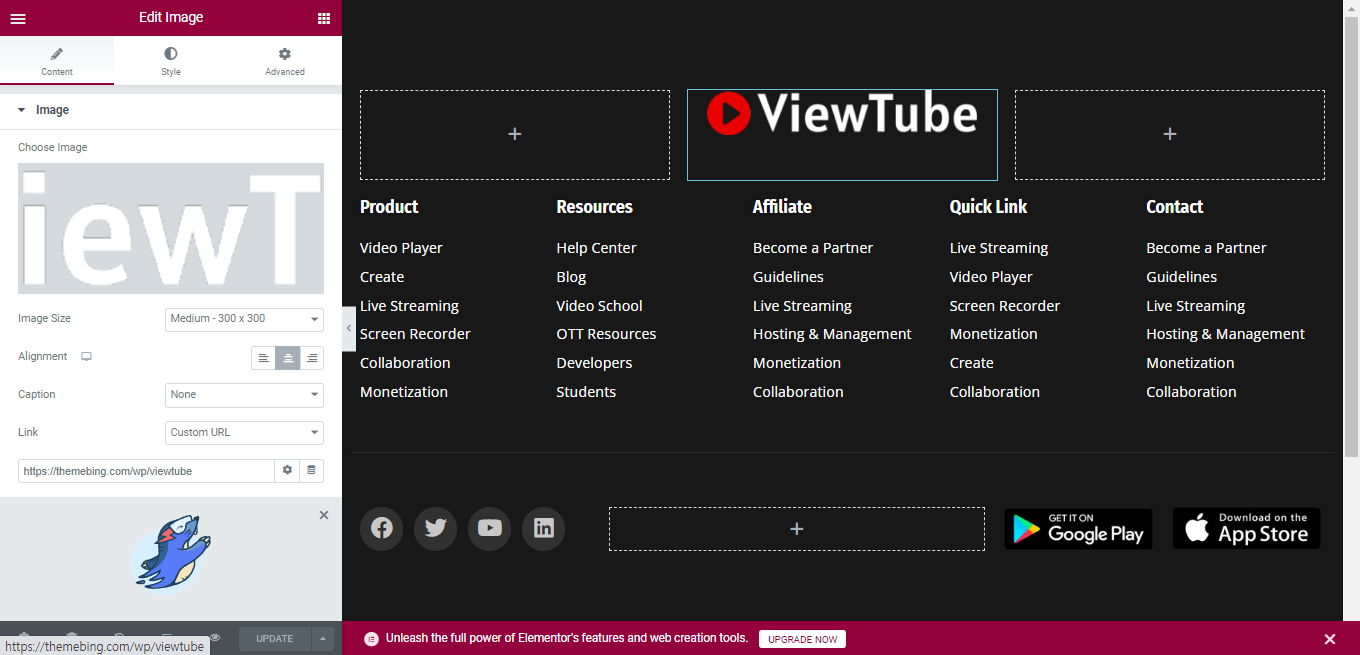Click the Video School link
The height and width of the screenshot is (655, 1360).
click(x=600, y=306)
